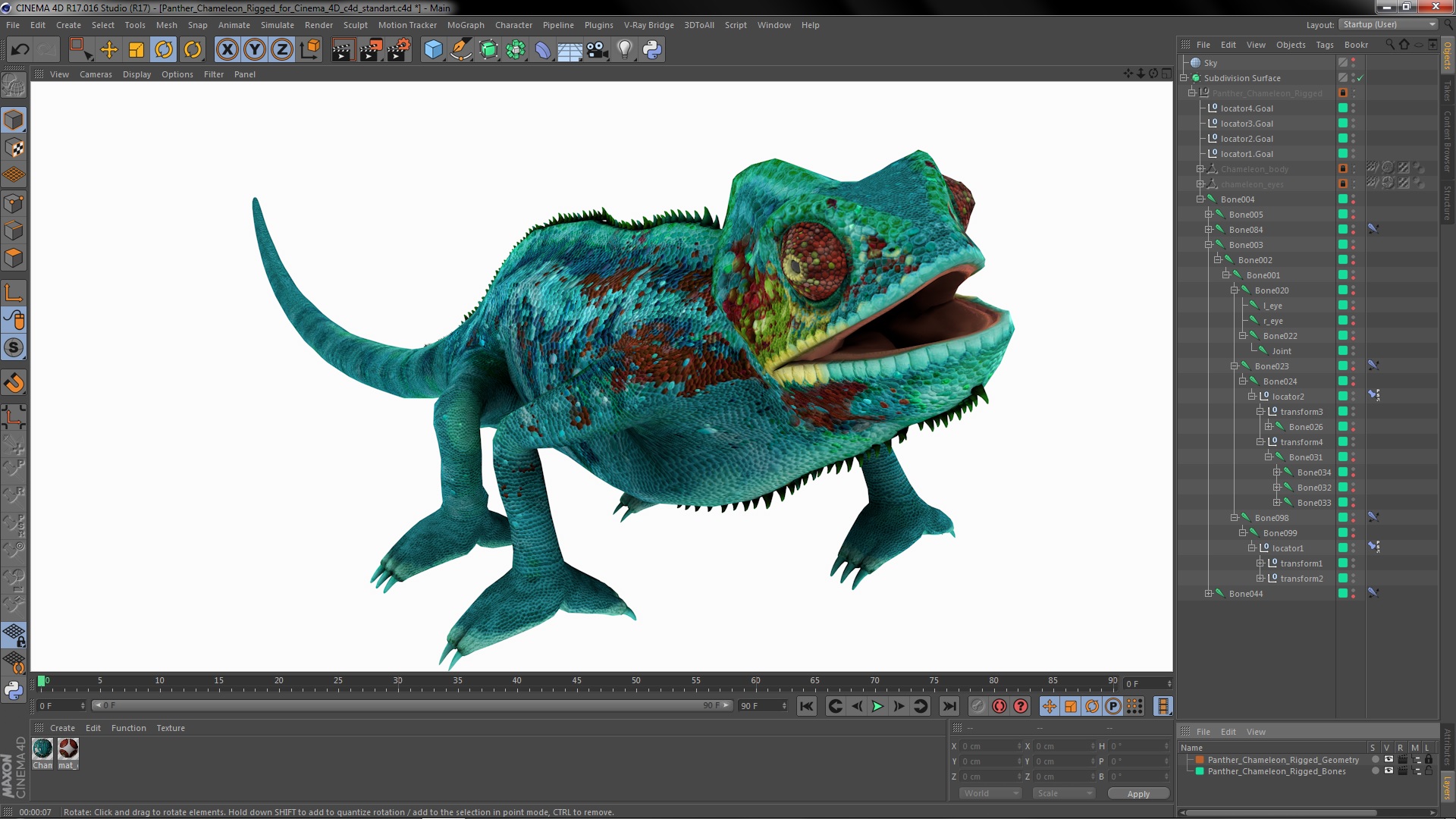Open Edit Render Settings icon
The height and width of the screenshot is (819, 1456).
[x=399, y=50]
